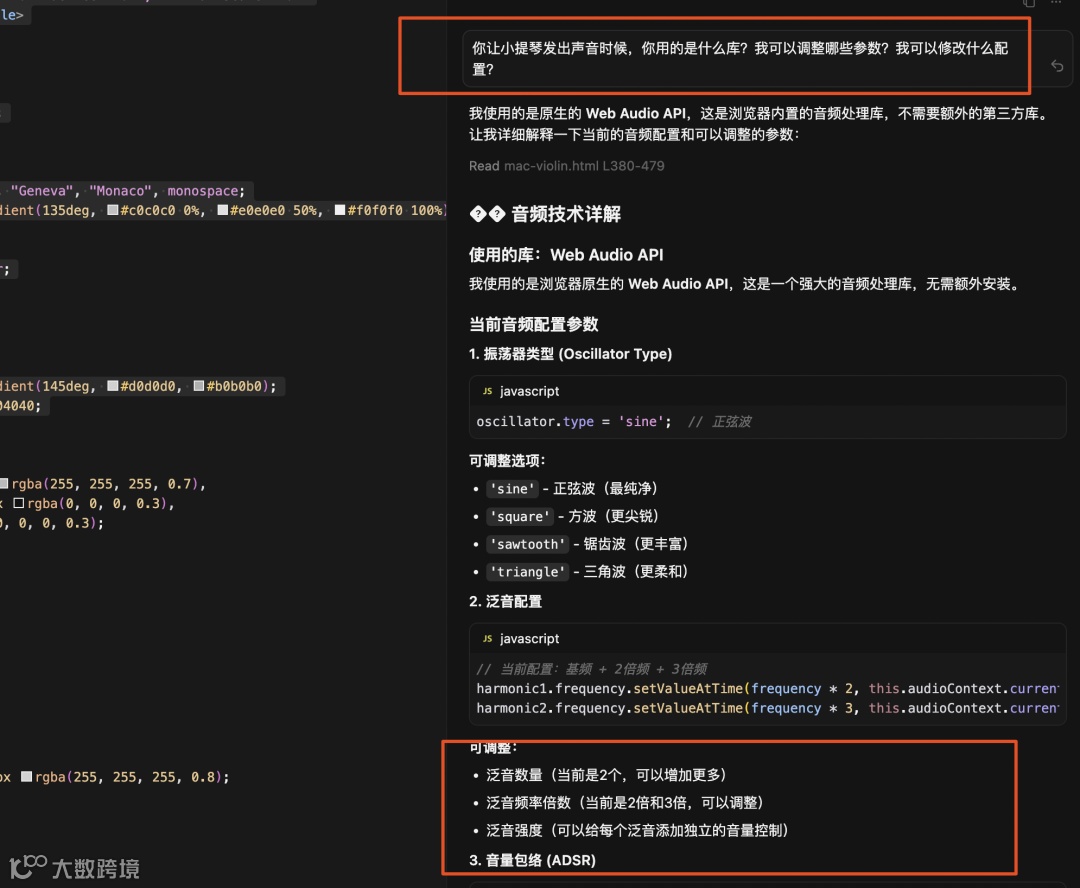Click the 'javascript' label of the harmonic block
Screen dimensions: 1080x888
(529, 639)
